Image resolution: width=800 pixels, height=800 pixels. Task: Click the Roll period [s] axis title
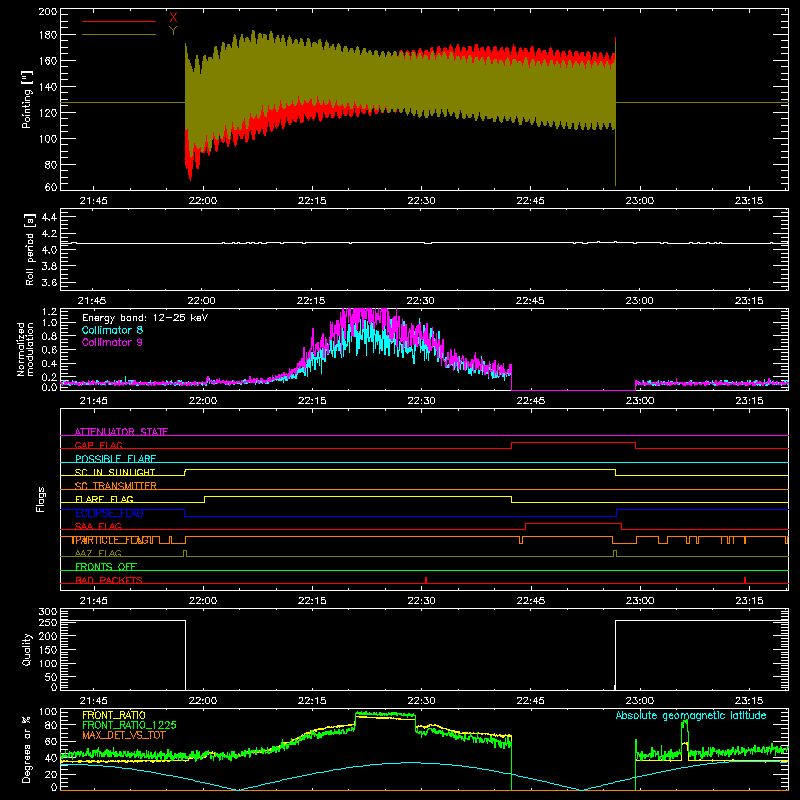(29, 249)
